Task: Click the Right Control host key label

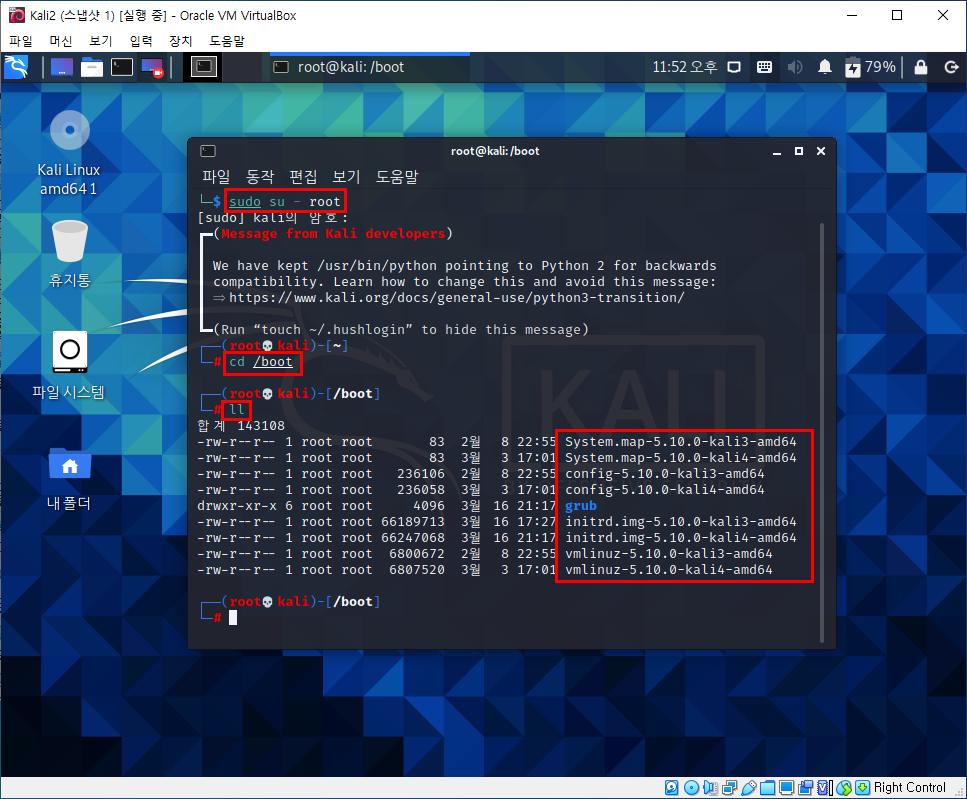Action: (x=910, y=787)
